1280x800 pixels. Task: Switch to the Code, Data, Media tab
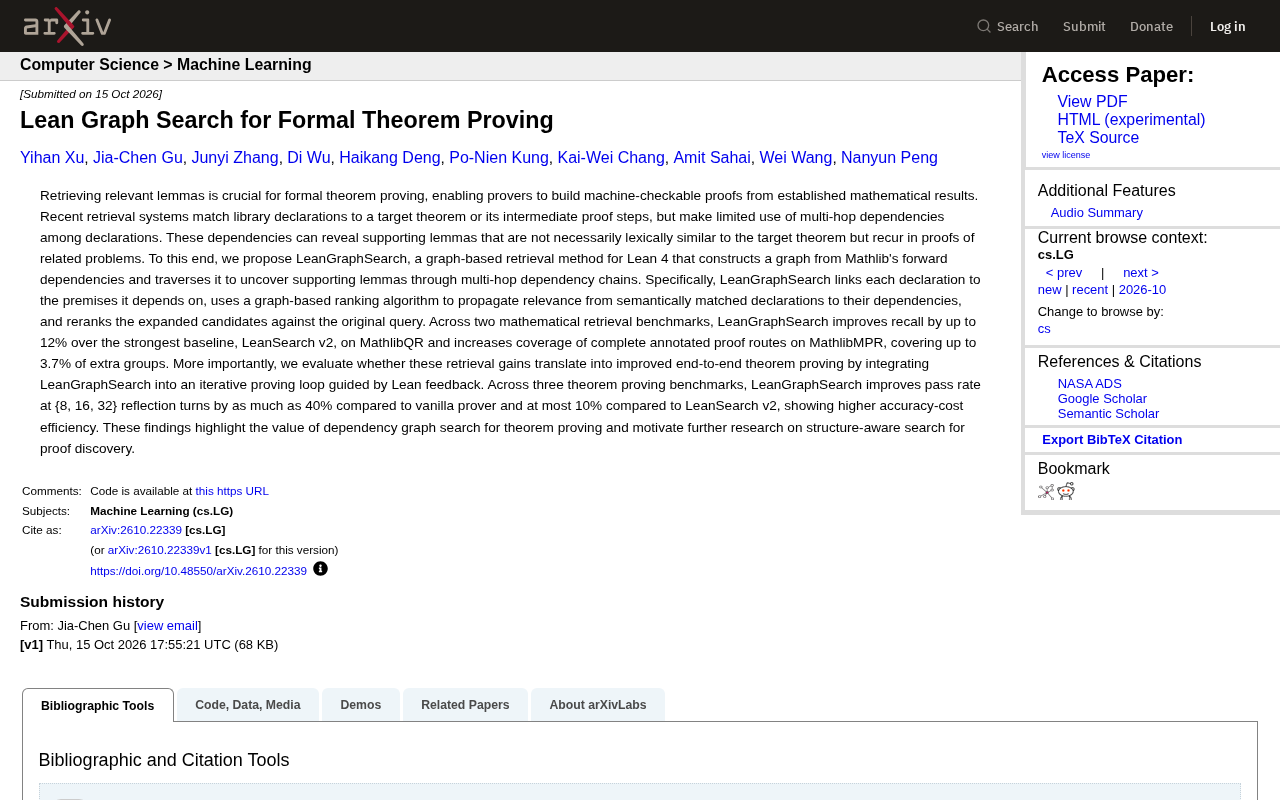(x=248, y=705)
